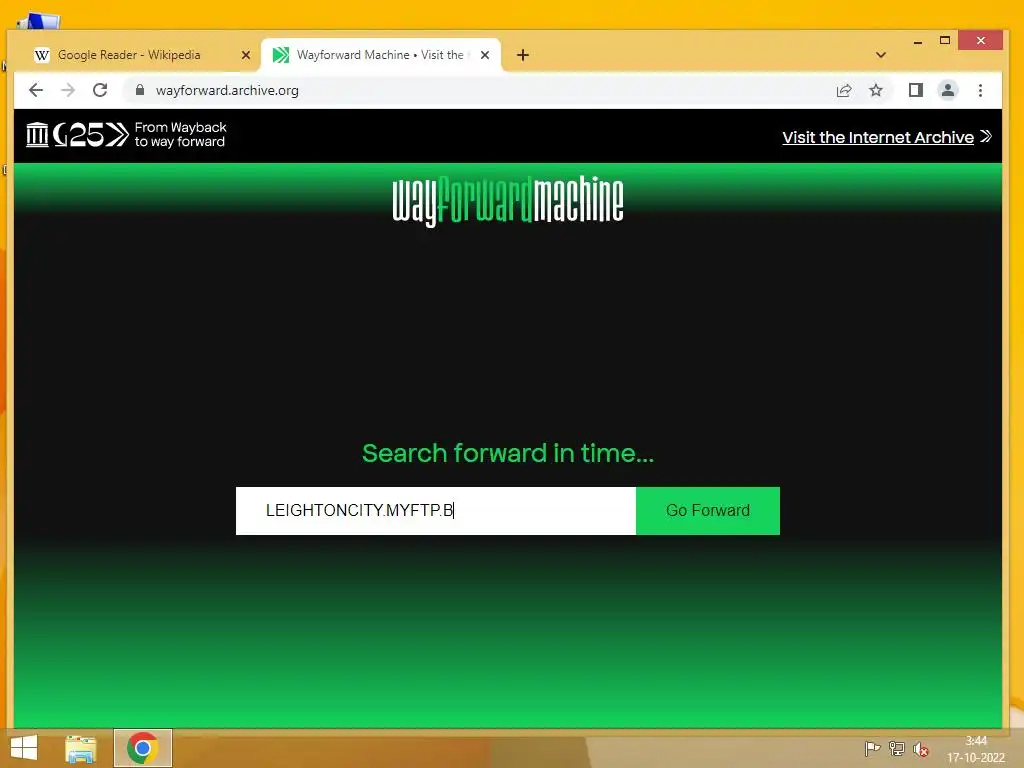1024x768 pixels.
Task: Open the Chrome profile avatar
Action: 948,90
